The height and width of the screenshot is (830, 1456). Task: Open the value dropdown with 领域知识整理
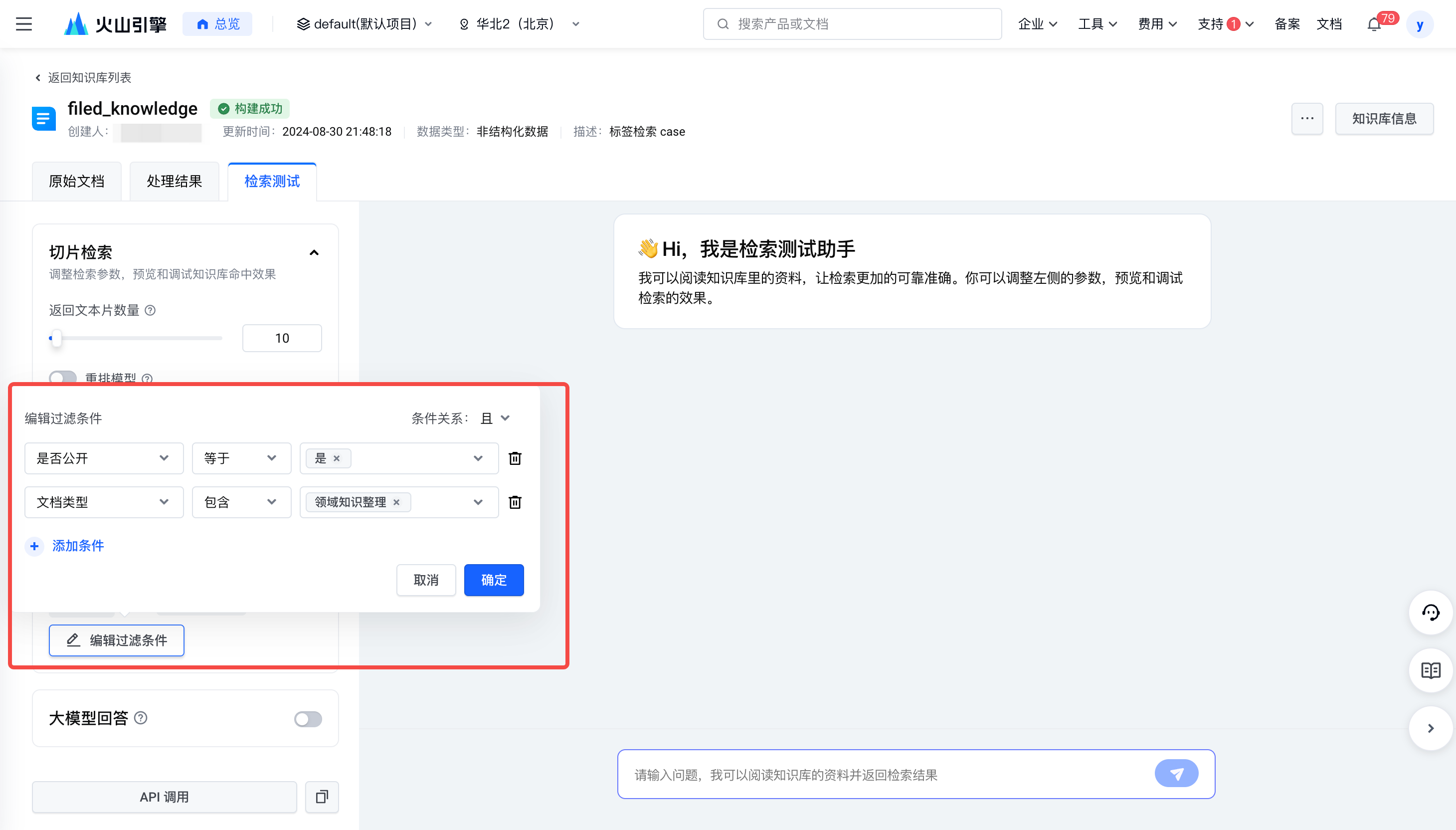tap(399, 502)
